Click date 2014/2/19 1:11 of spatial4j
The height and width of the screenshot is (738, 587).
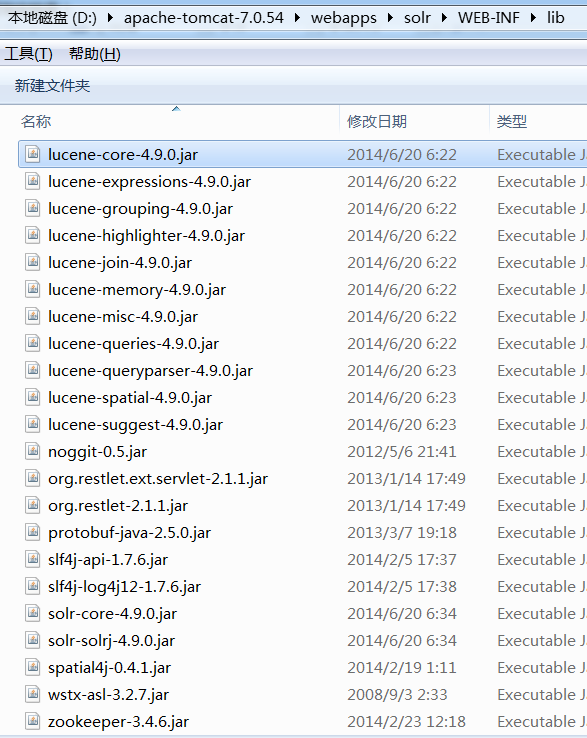tap(402, 667)
